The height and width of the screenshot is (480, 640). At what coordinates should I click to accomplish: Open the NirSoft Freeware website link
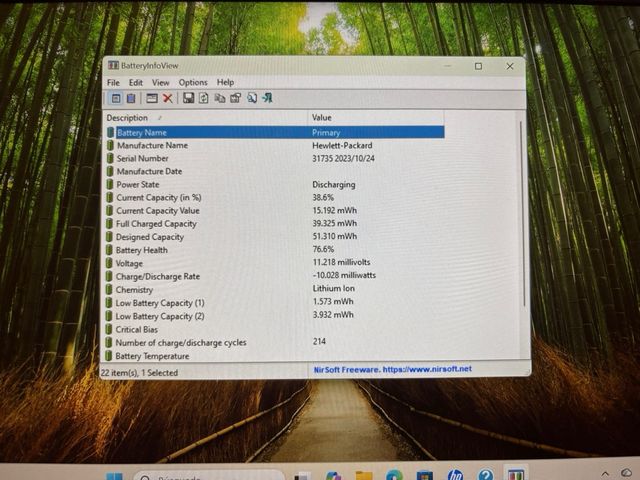(392, 369)
